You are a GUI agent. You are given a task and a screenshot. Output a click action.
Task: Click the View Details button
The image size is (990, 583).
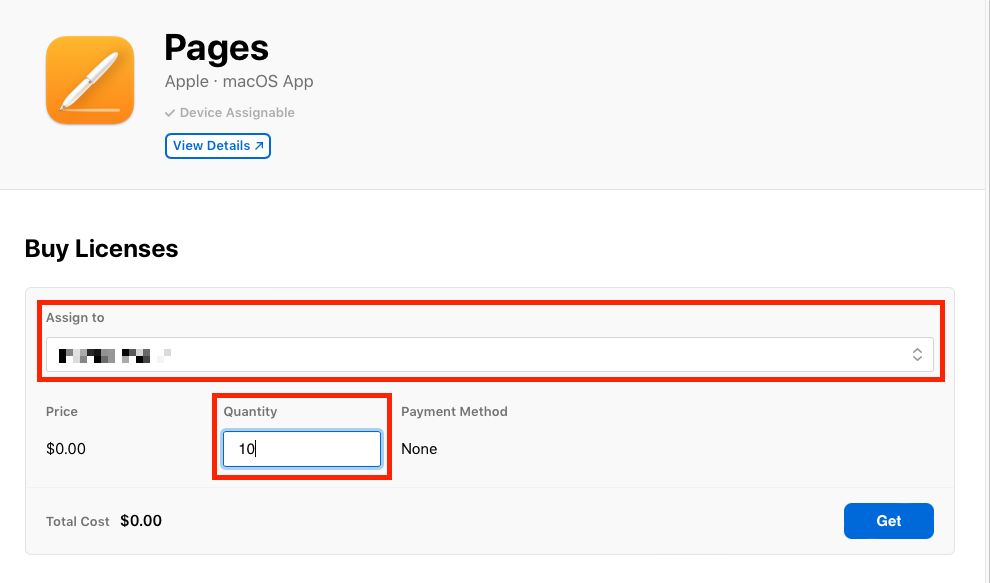[218, 146]
